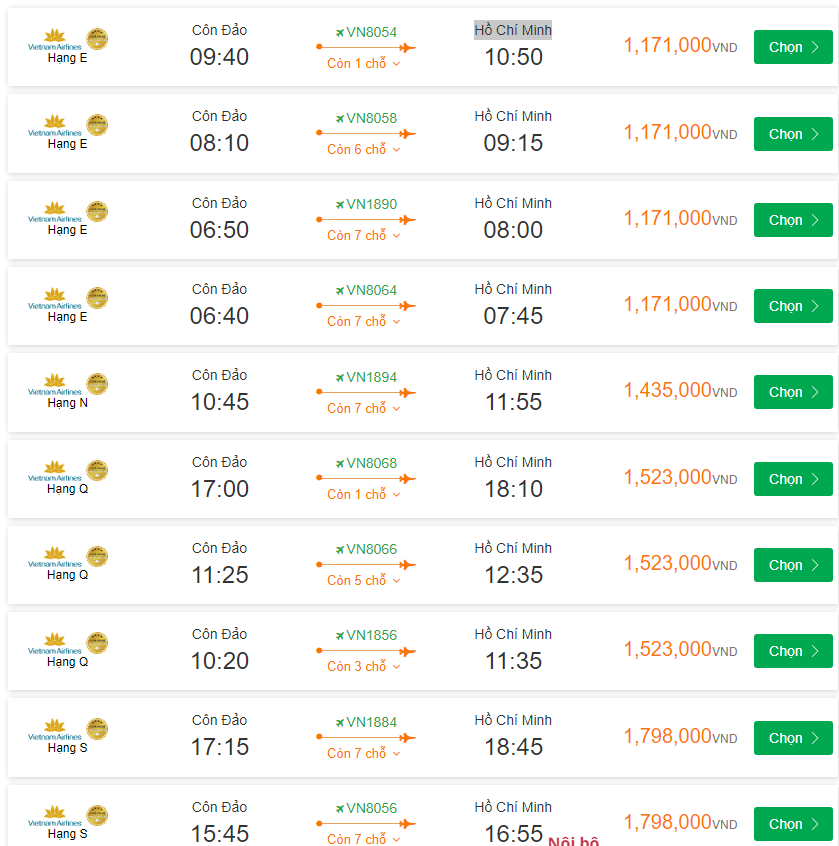Image resolution: width=839 pixels, height=846 pixels.
Task: Click gold award badge on VN8068 row
Action: (x=97, y=470)
